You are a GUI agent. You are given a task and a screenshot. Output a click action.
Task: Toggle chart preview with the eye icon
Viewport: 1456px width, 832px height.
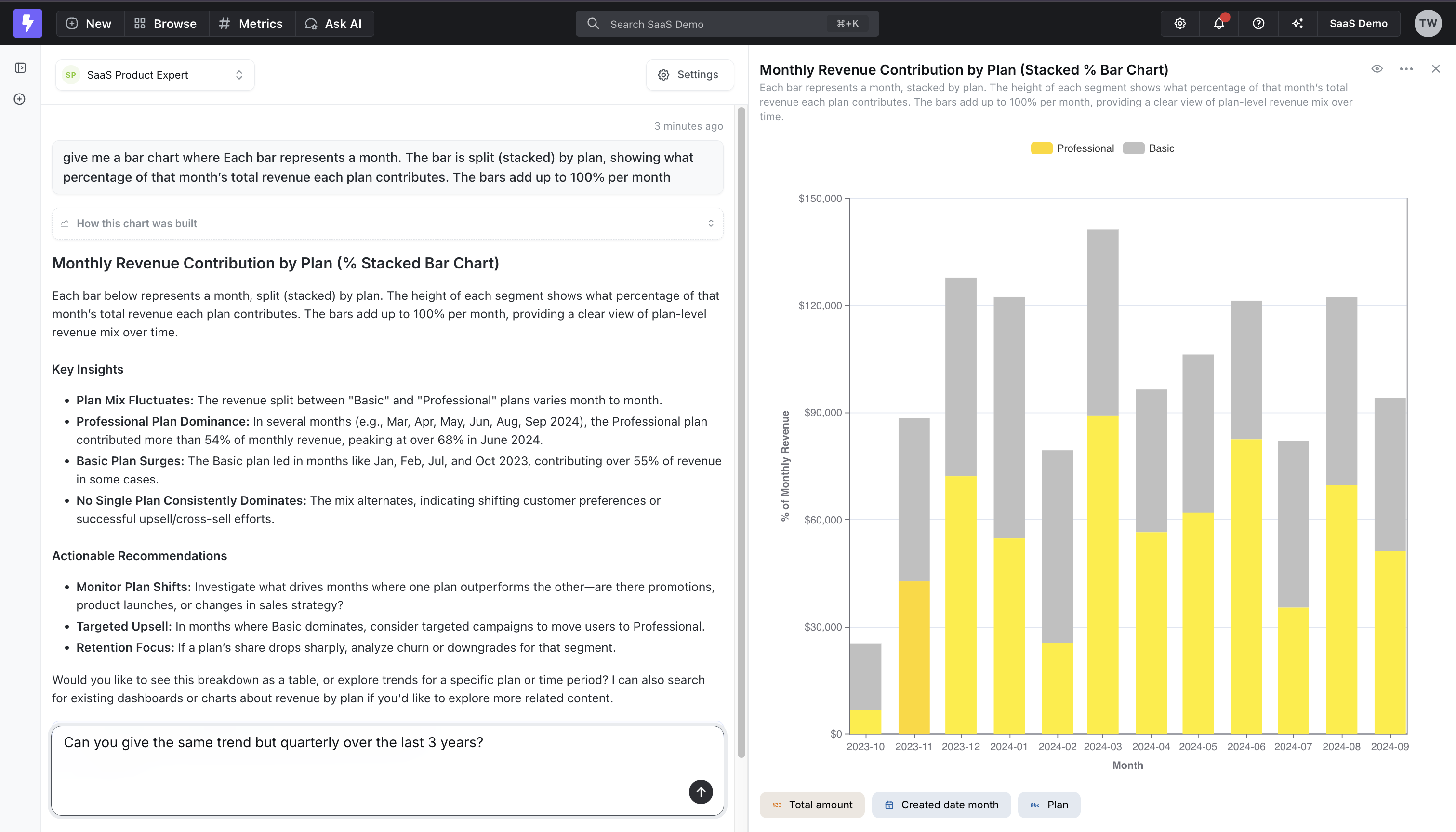[1377, 68]
